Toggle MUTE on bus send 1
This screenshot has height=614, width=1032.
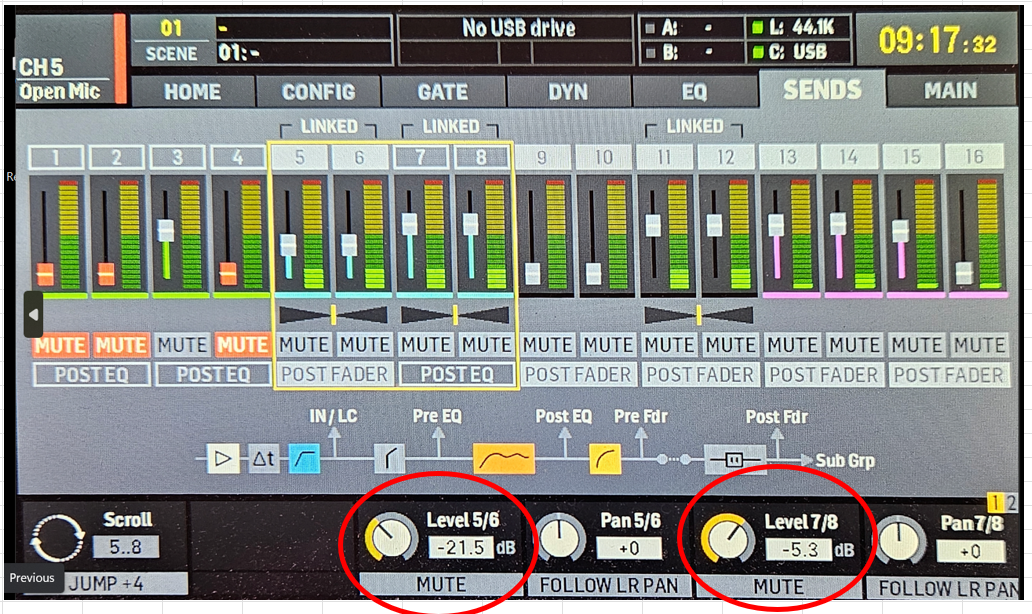coord(60,345)
